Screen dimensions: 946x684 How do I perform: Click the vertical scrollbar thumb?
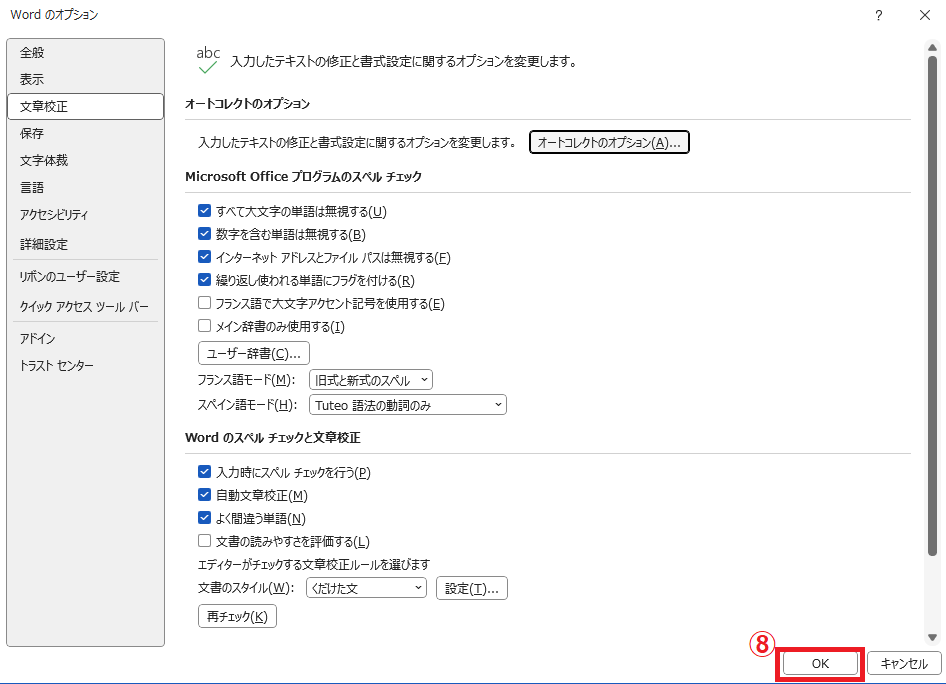click(x=933, y=306)
